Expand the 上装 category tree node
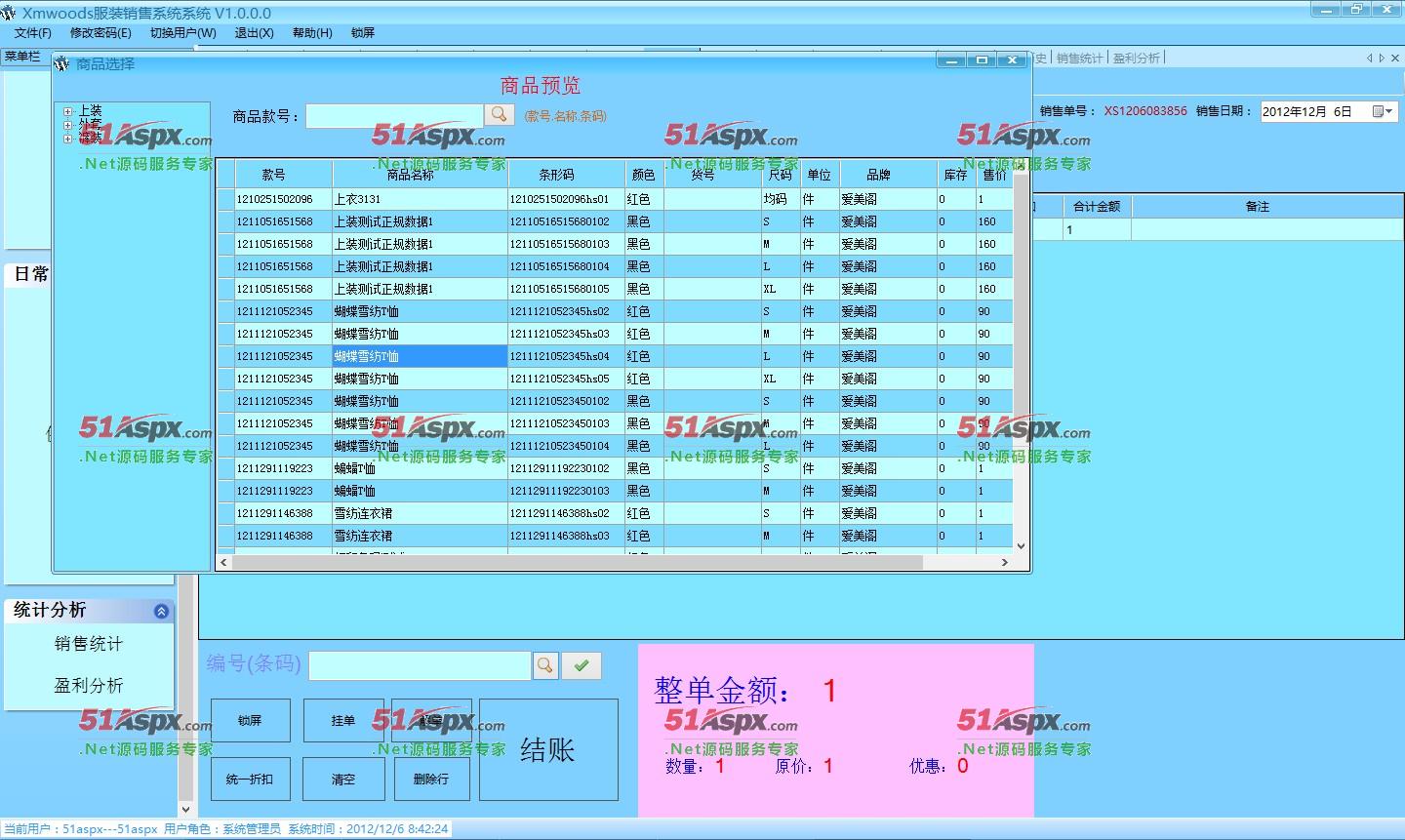This screenshot has width=1405, height=840. pyautogui.click(x=68, y=111)
